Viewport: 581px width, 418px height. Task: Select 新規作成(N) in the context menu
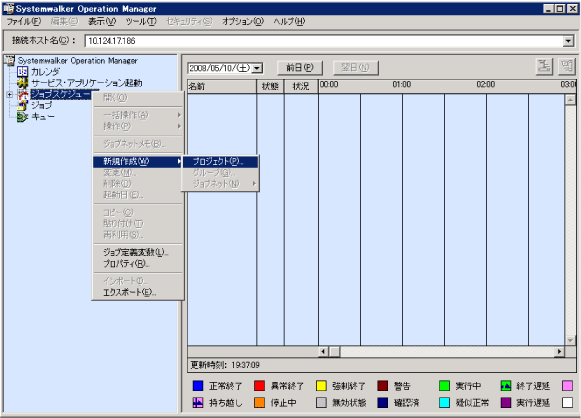coord(137,161)
